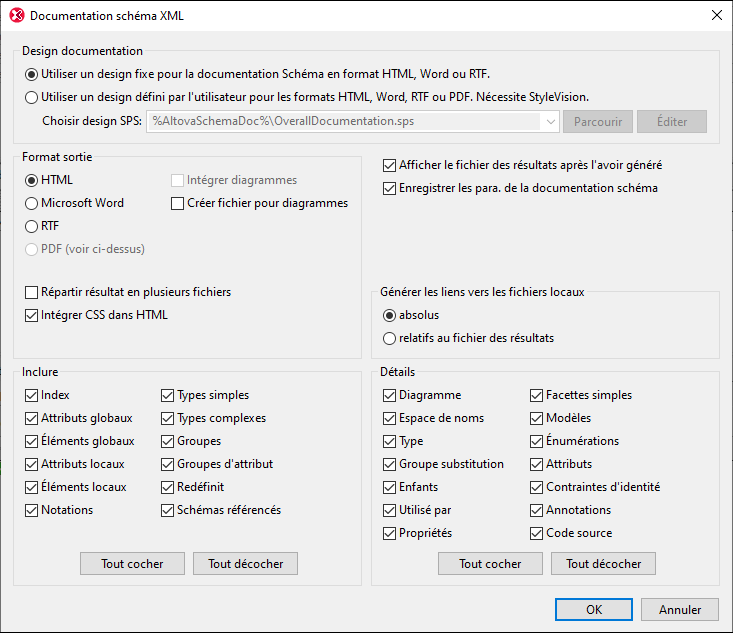Uncheck the Index include option
The width and height of the screenshot is (733, 633).
tap(32, 395)
